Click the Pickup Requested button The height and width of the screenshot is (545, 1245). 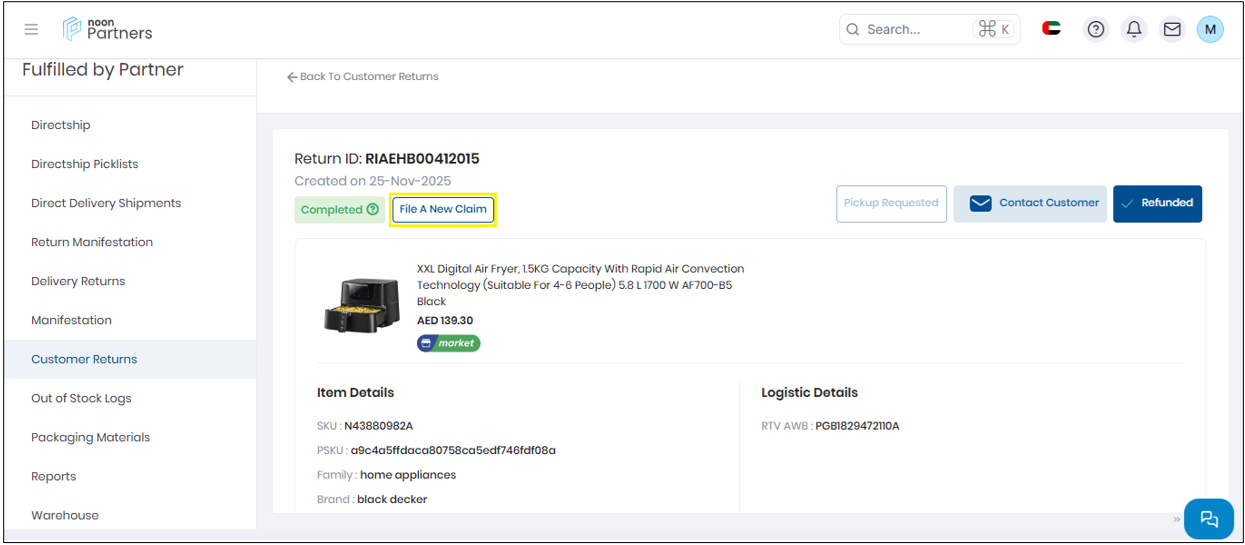pyautogui.click(x=890, y=203)
